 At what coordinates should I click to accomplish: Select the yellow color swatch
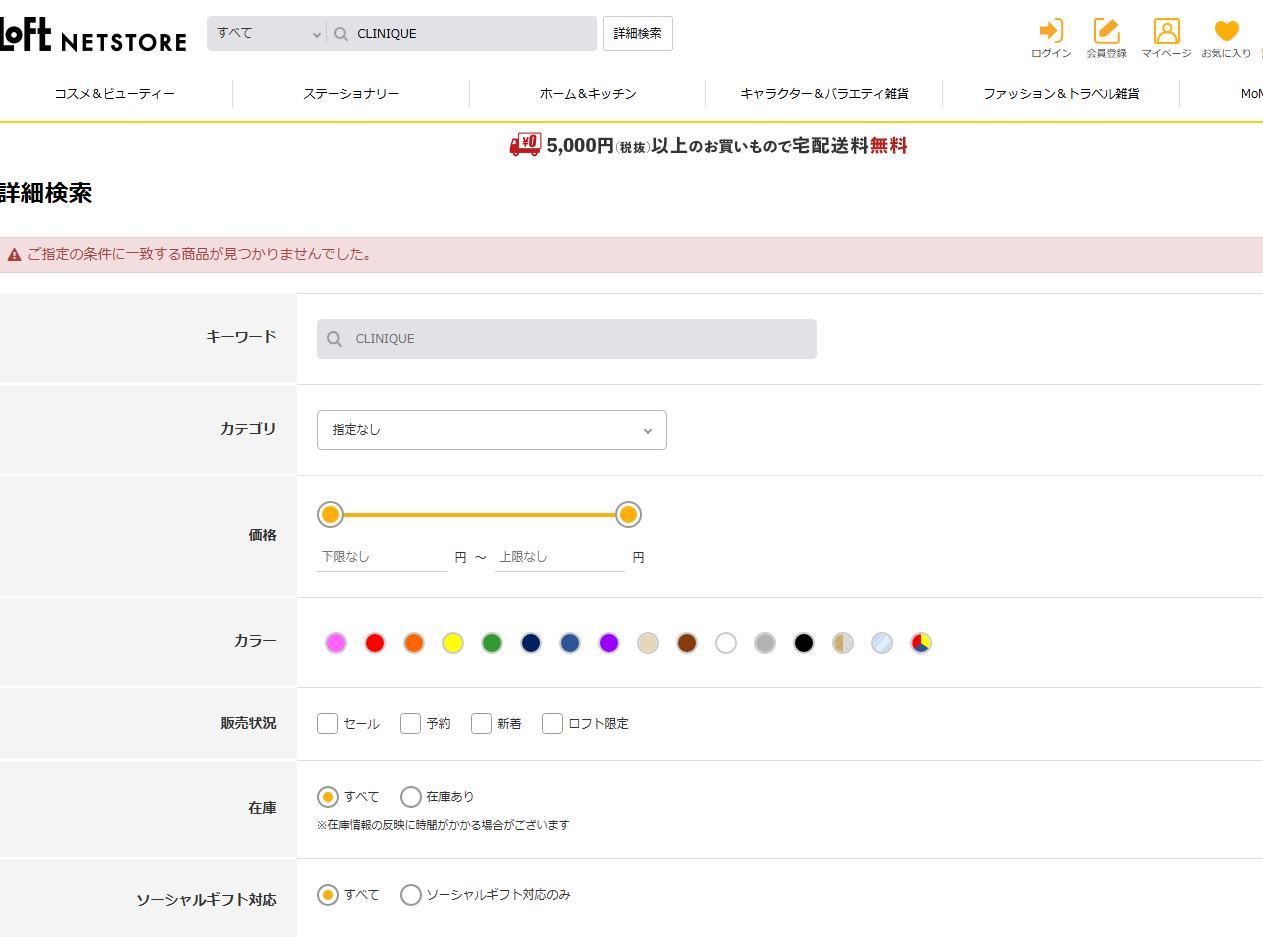453,643
